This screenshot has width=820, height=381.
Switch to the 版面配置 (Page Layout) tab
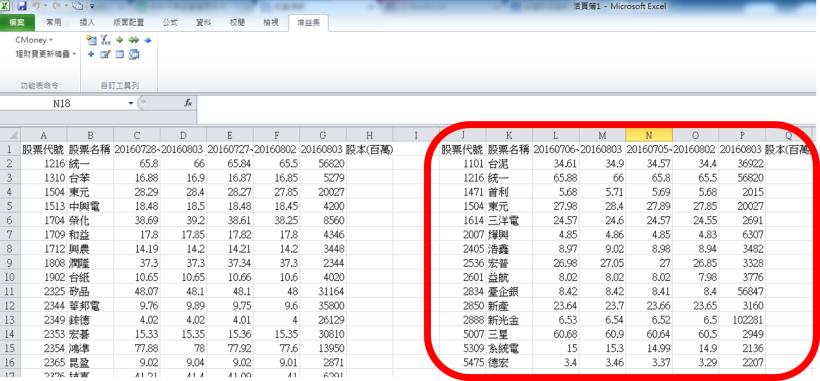129,22
